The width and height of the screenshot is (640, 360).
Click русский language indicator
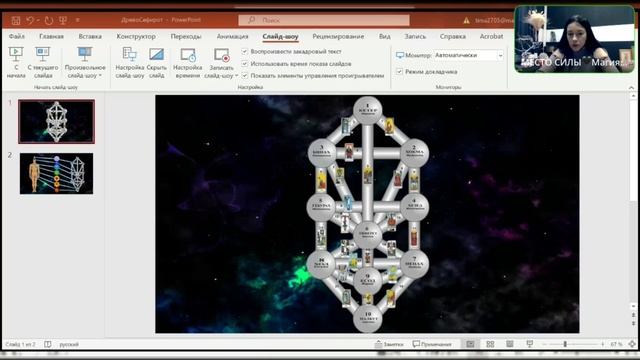69,344
